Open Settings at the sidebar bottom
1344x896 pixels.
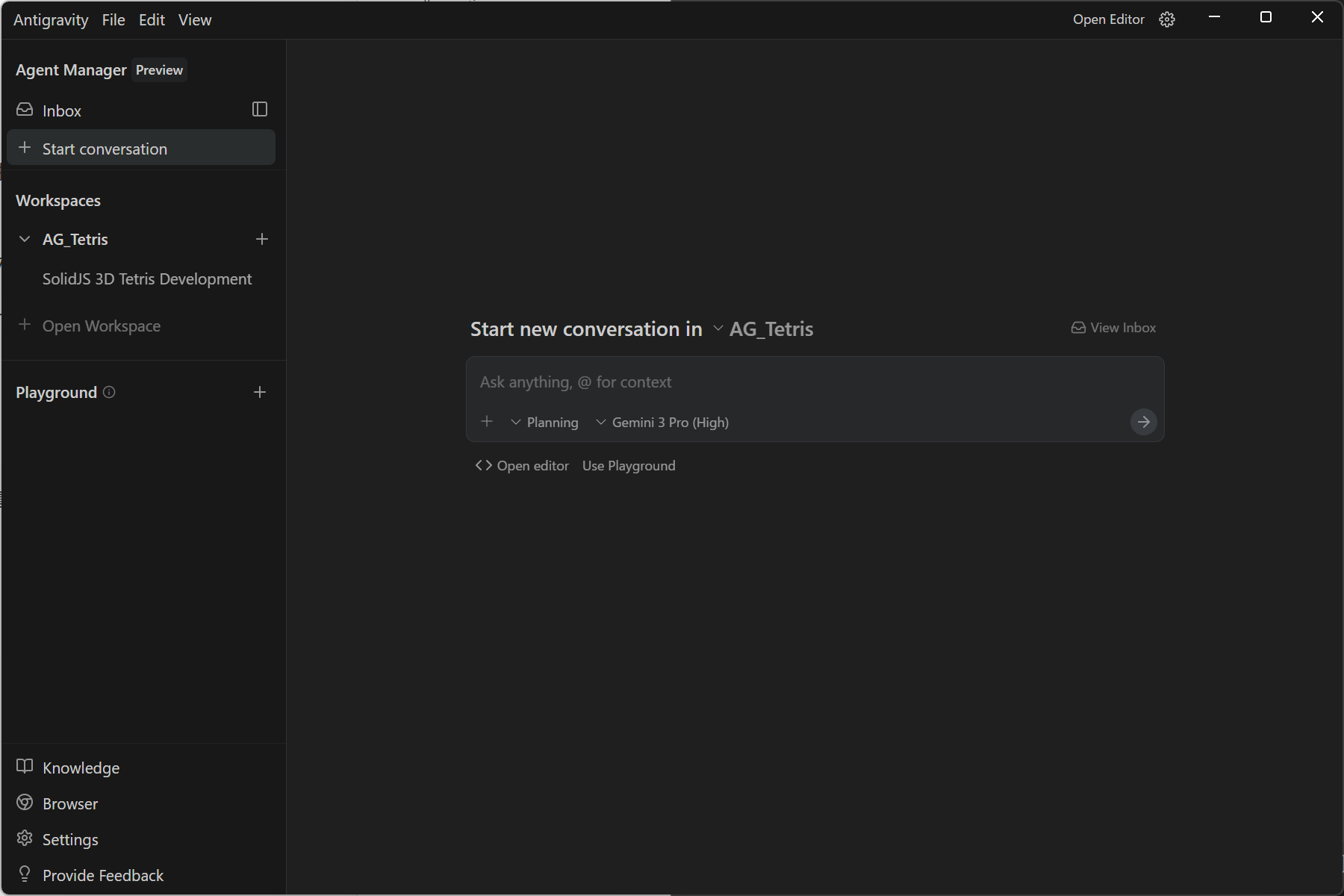69,839
